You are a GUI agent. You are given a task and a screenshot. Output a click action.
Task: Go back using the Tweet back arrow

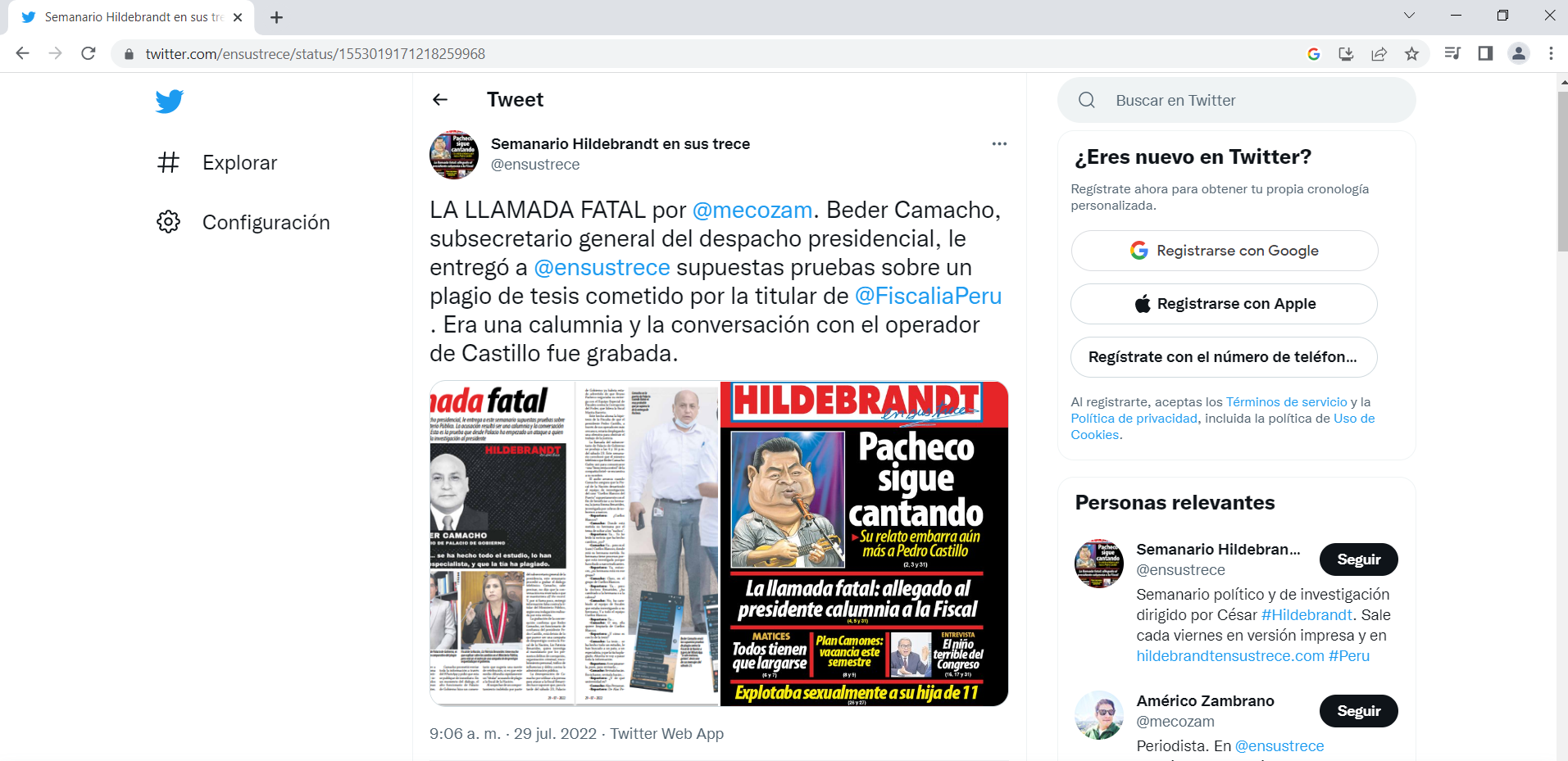(440, 100)
